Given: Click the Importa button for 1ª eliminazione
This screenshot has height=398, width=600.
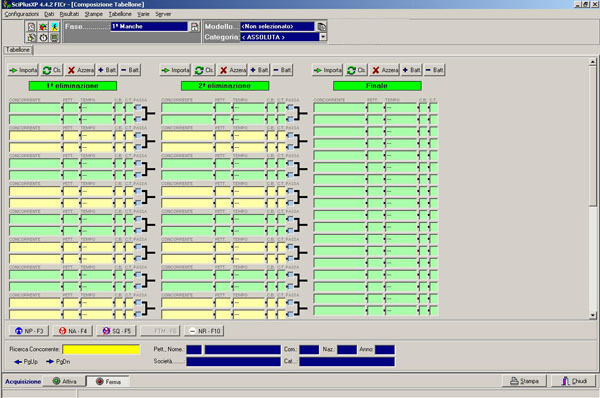Looking at the screenshot, I should (23, 70).
